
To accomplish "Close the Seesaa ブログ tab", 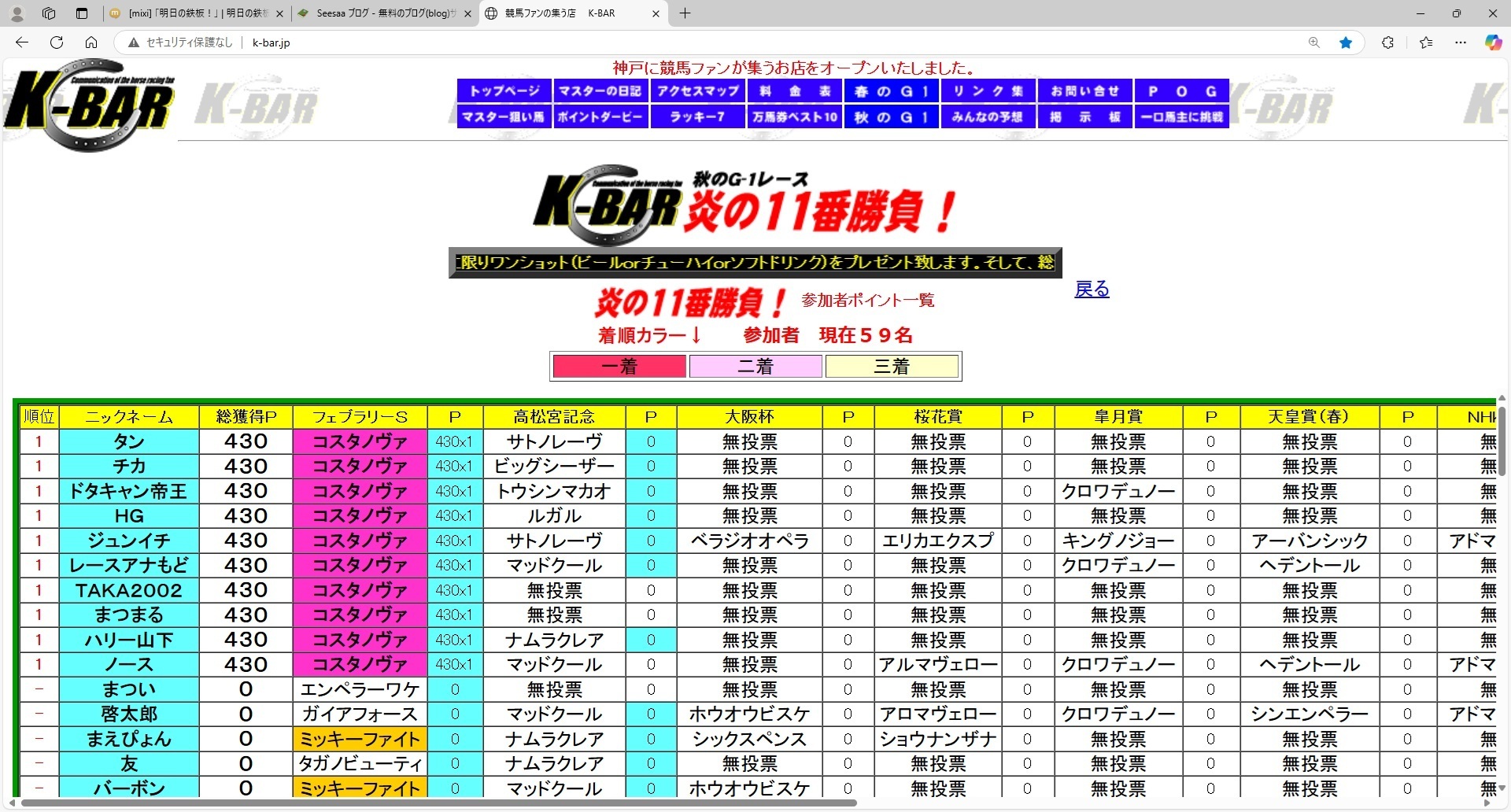I will (467, 13).
